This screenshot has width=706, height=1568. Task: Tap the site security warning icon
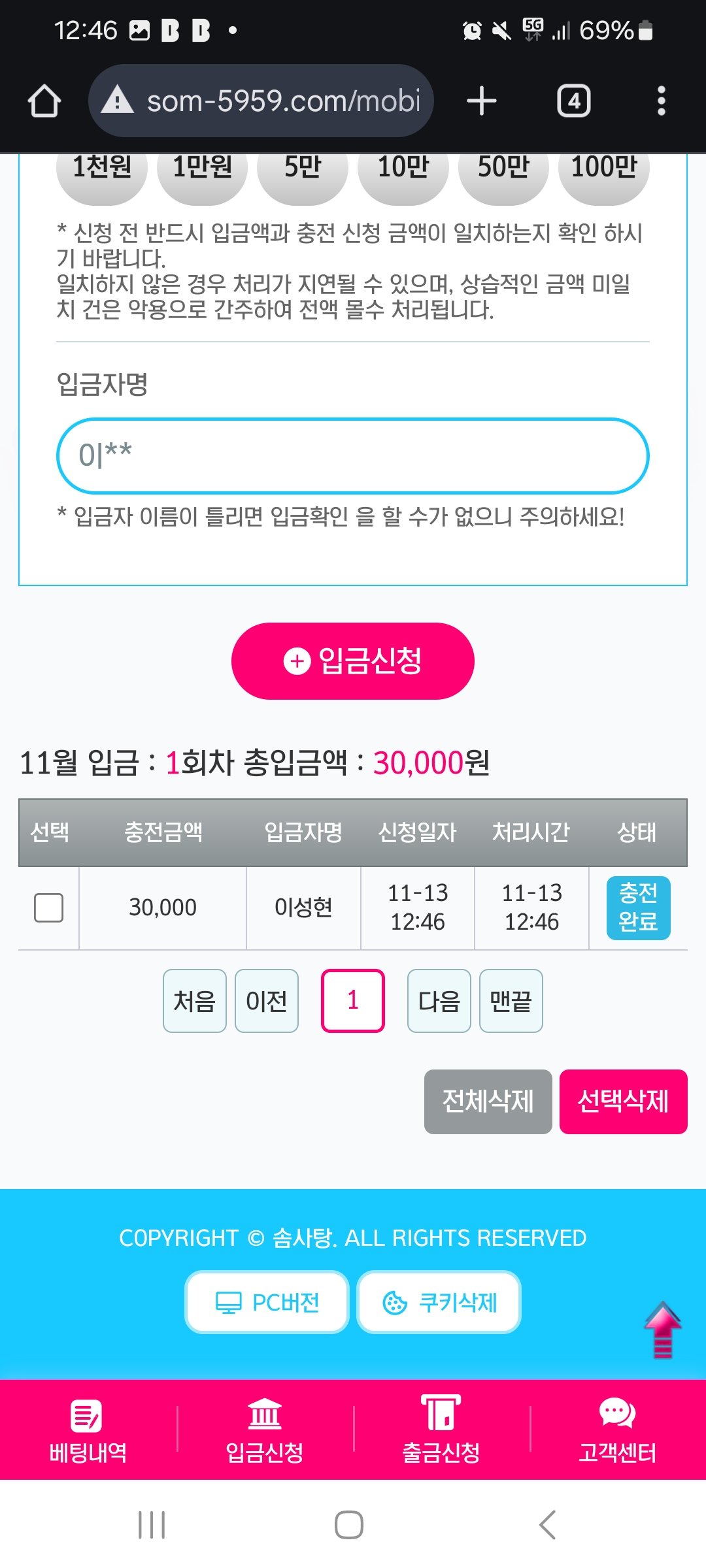118,101
